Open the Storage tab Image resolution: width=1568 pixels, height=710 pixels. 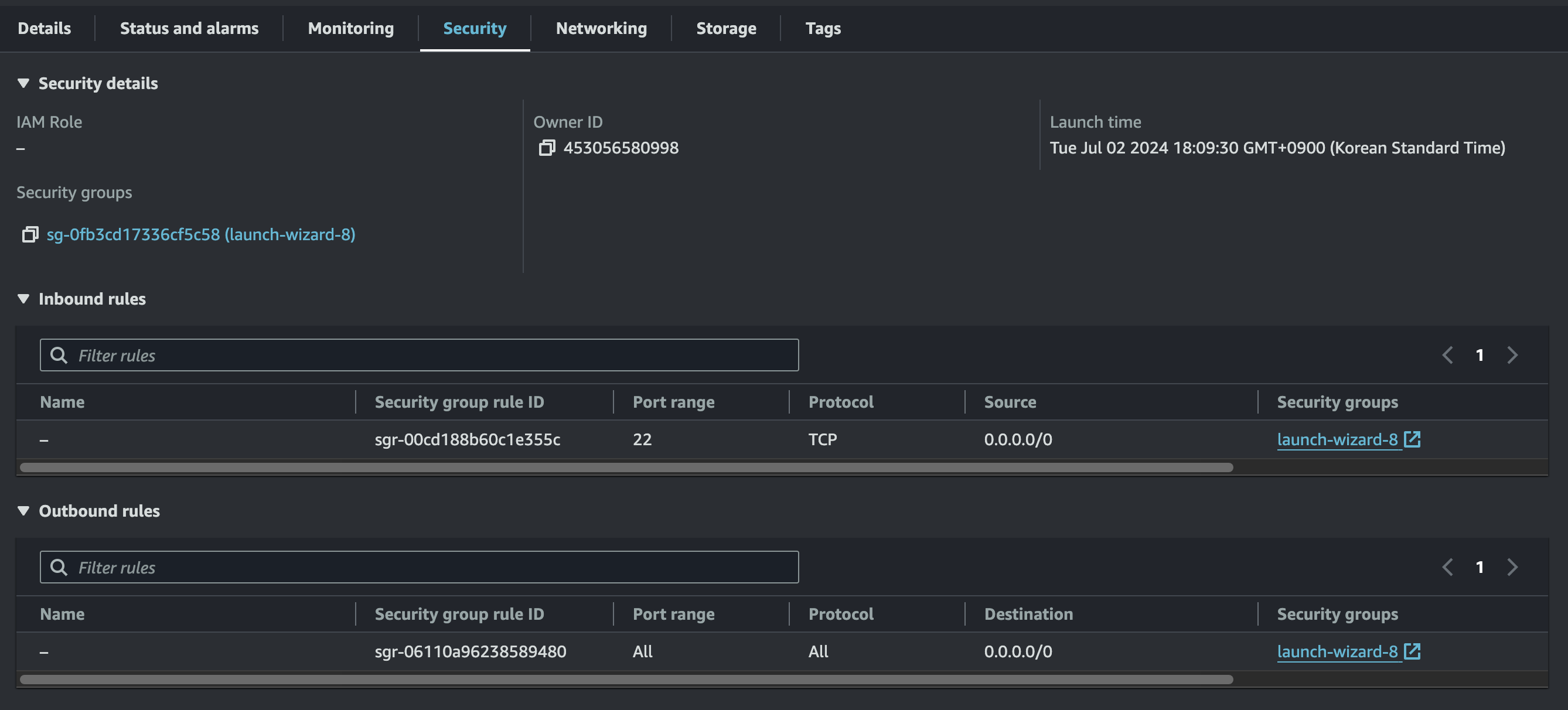(x=725, y=28)
